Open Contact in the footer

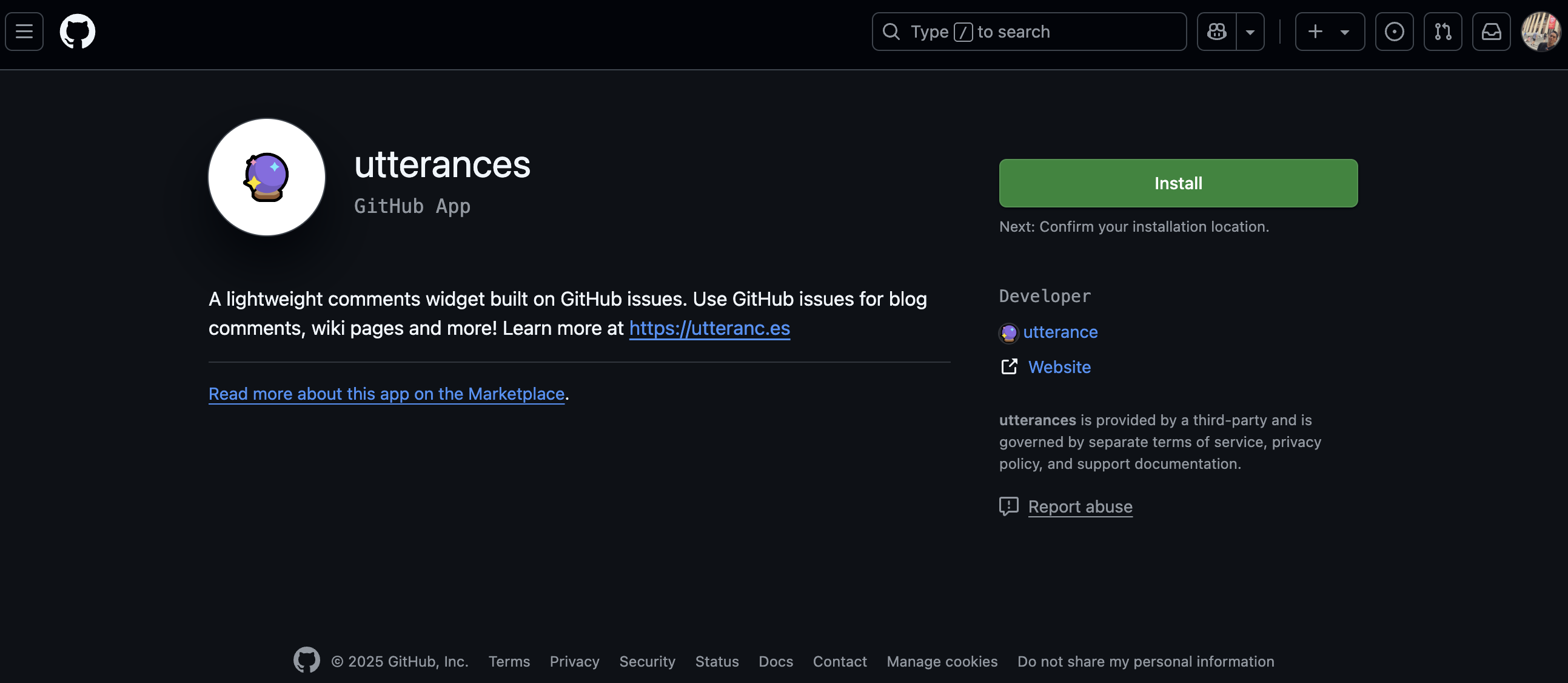[839, 661]
